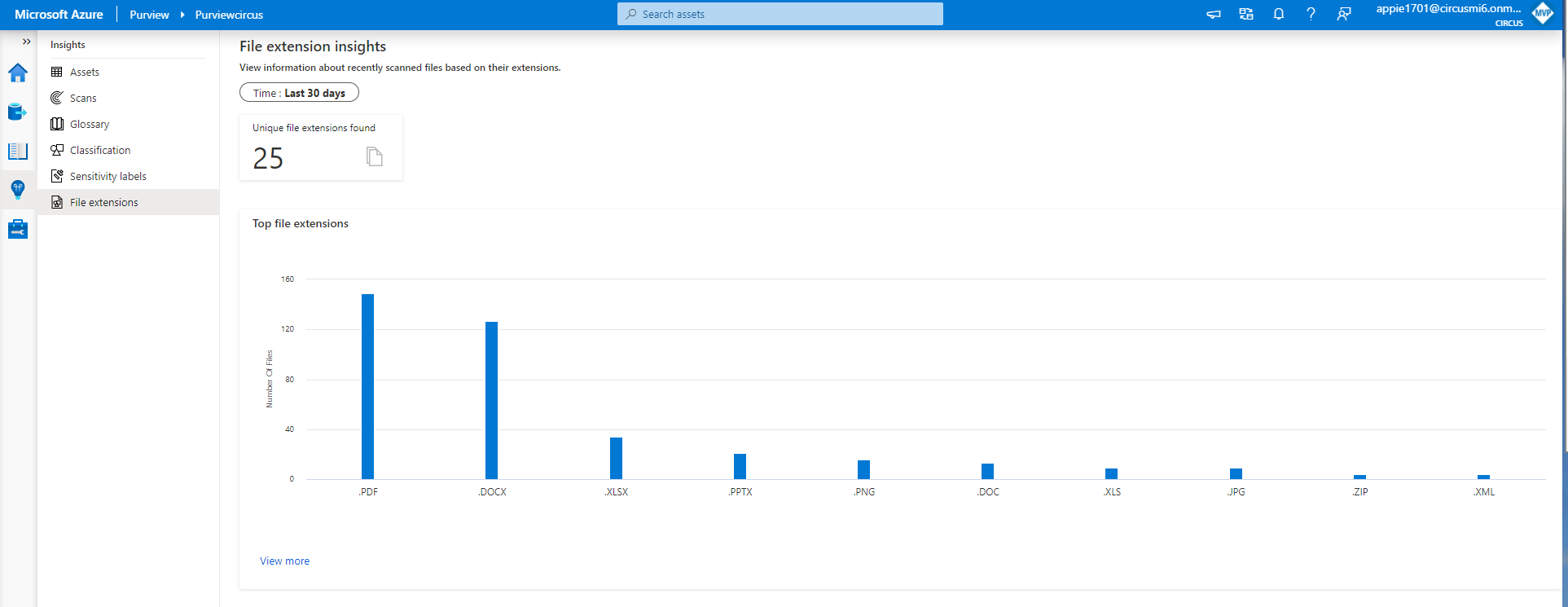Select Assets in the Insights menu
This screenshot has height=607, width=1568.
pos(85,73)
